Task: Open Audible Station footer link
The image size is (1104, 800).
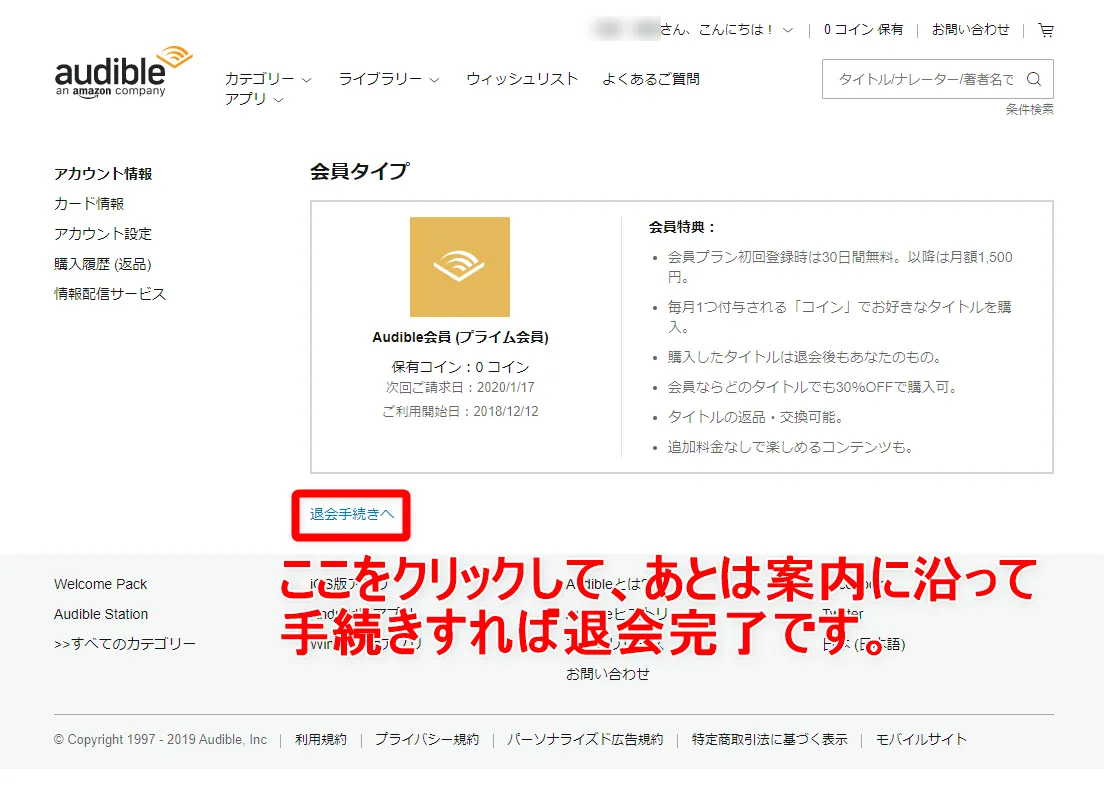Action: pos(101,614)
